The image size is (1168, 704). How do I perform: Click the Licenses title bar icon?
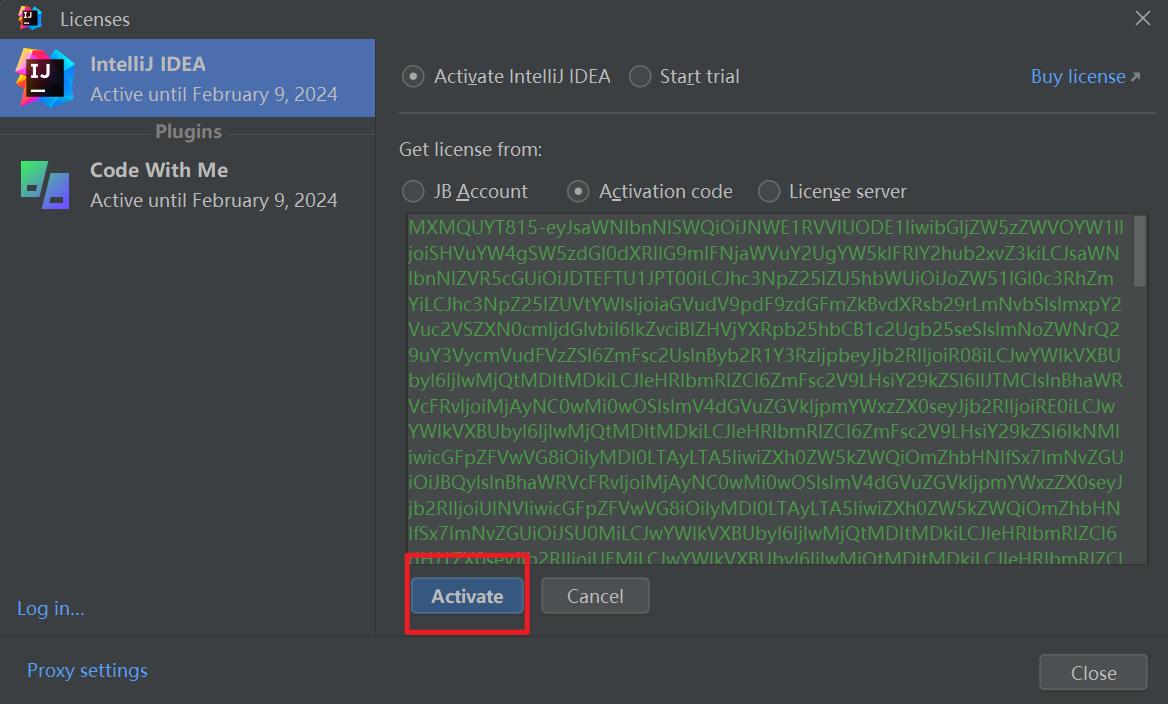pyautogui.click(x=29, y=18)
